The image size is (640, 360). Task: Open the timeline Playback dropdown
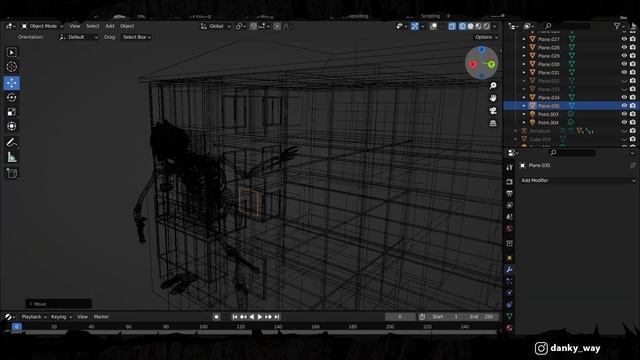click(34, 317)
